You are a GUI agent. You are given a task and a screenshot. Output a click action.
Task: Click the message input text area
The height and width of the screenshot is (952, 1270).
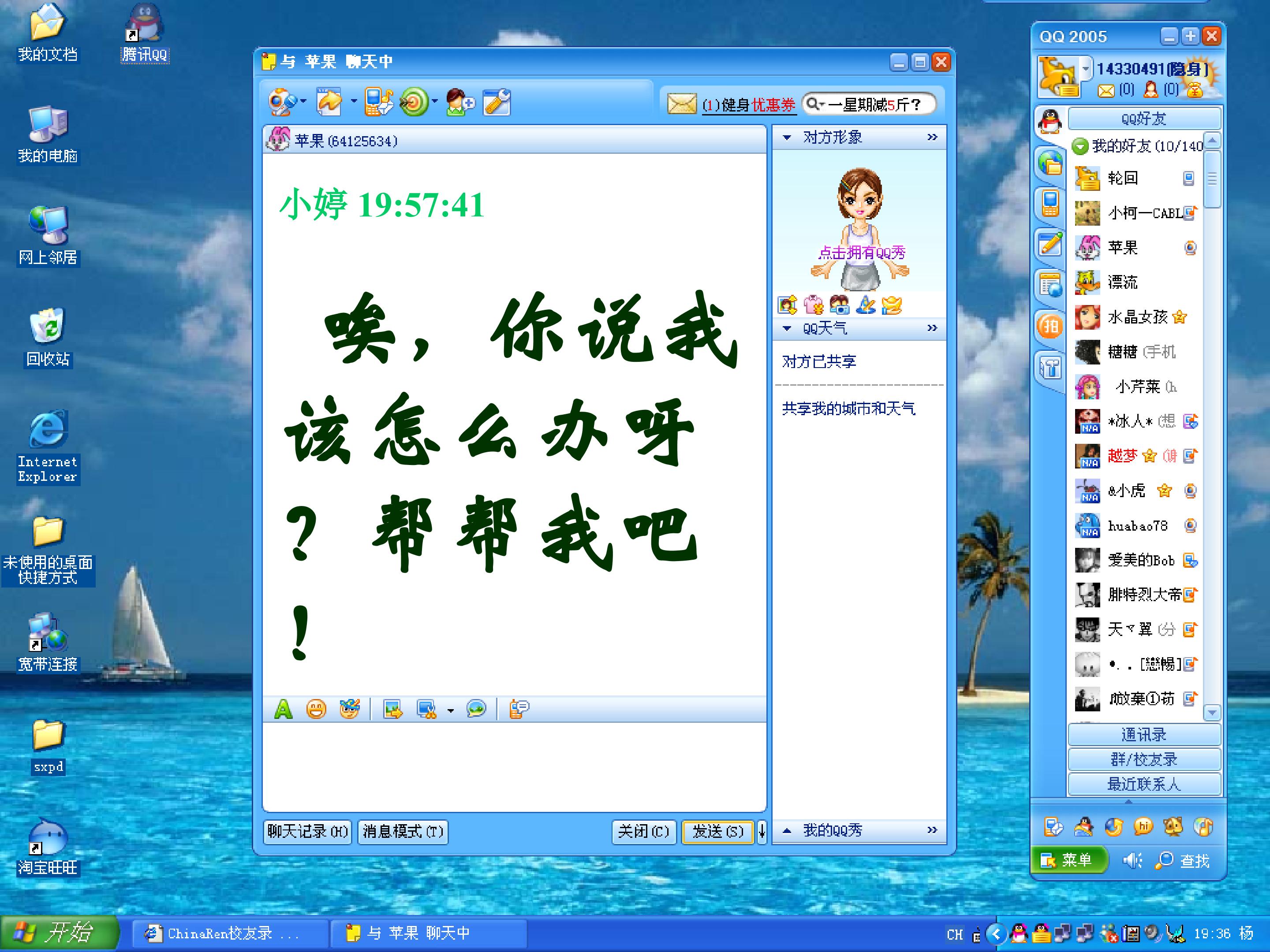tap(514, 766)
